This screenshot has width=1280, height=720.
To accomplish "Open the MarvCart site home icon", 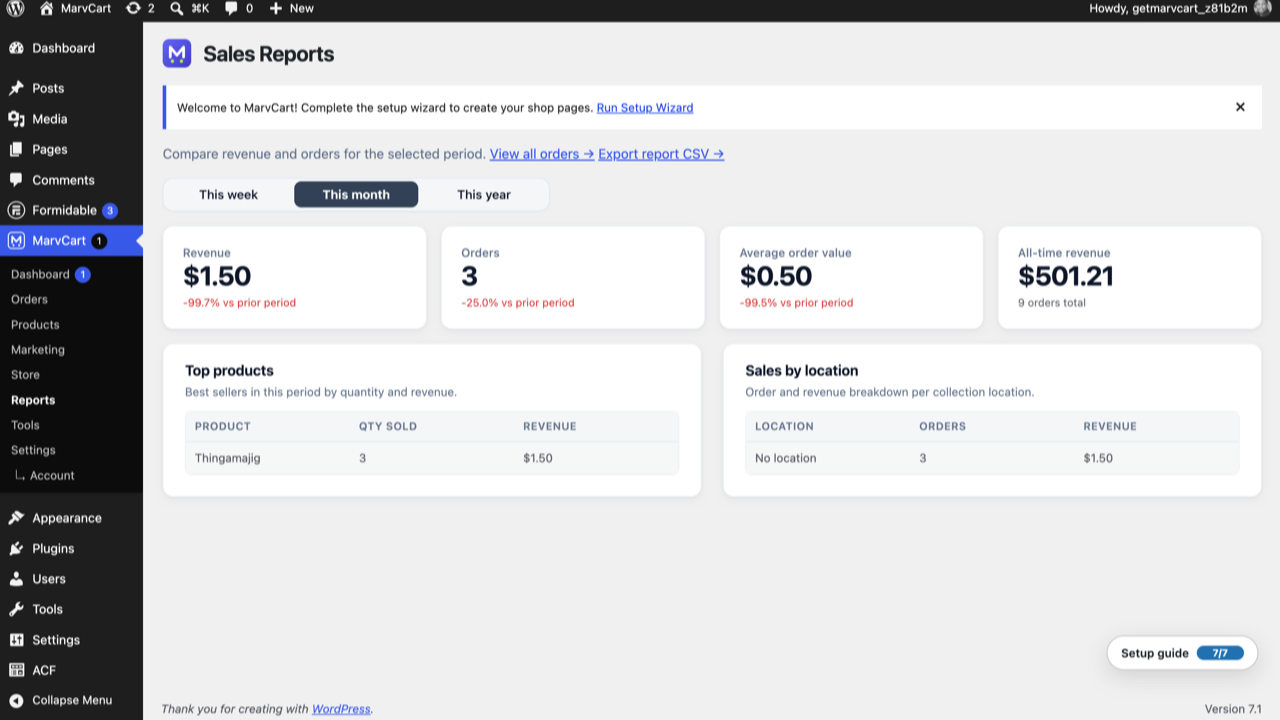I will click(x=46, y=8).
